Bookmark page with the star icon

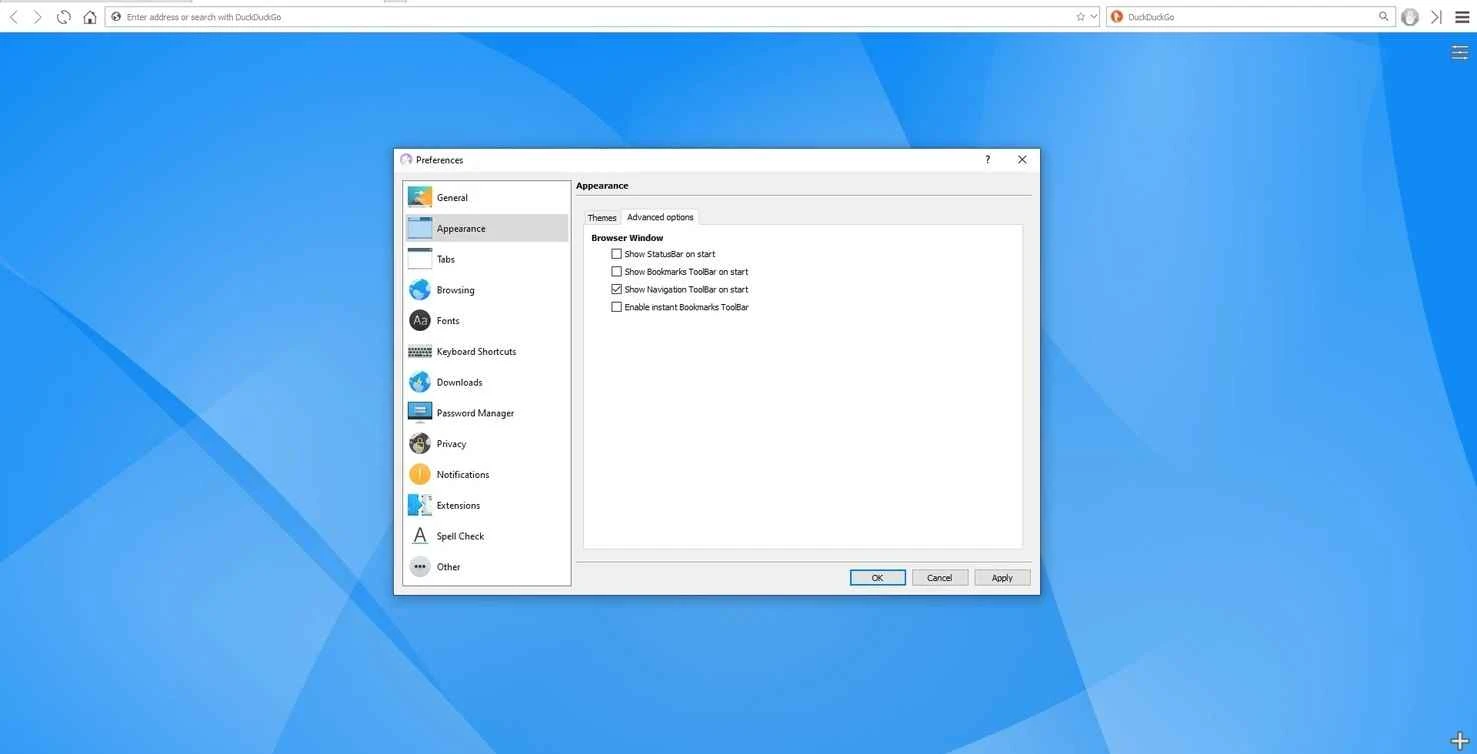pos(1080,17)
